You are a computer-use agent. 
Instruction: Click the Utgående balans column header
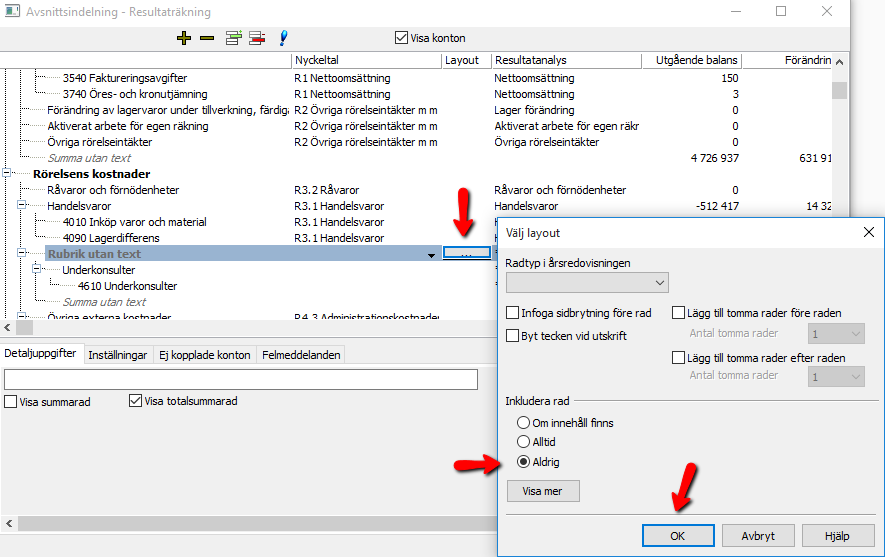coord(692,60)
